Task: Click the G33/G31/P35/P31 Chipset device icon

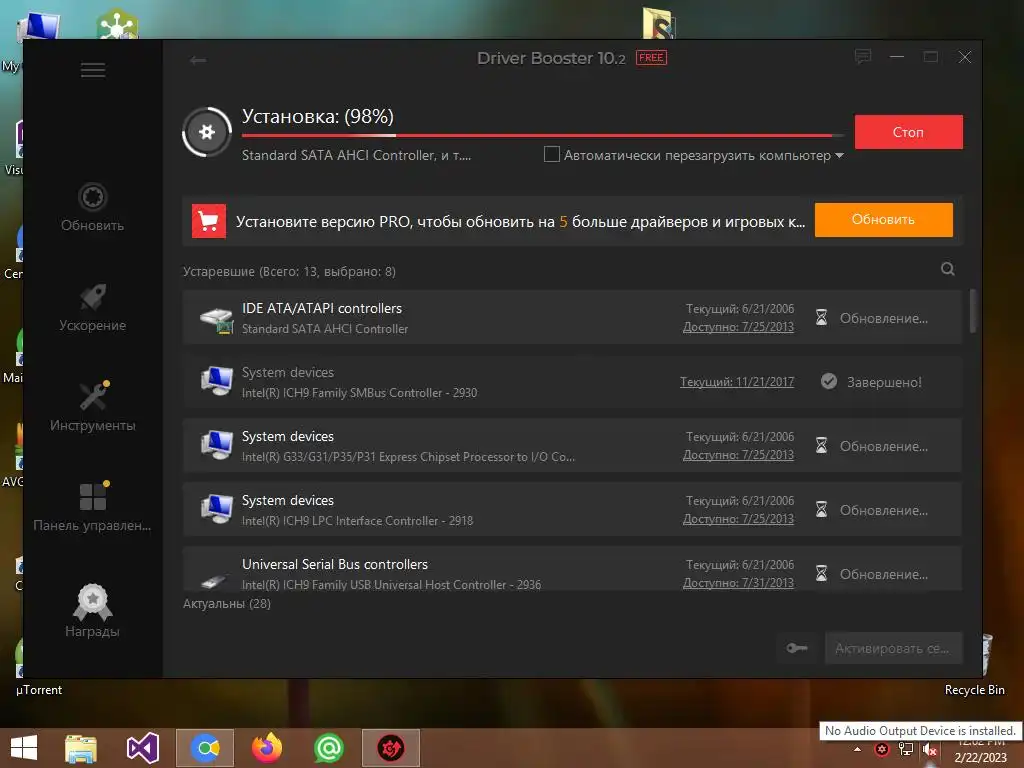Action: (216, 446)
